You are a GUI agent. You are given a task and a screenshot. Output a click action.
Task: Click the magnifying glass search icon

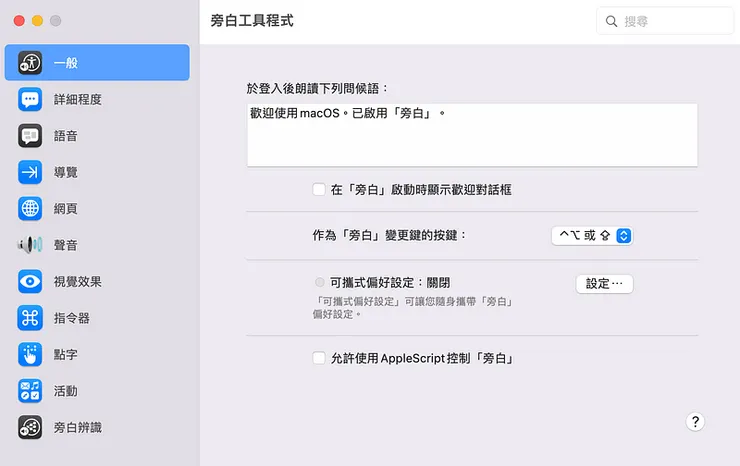[x=611, y=21]
